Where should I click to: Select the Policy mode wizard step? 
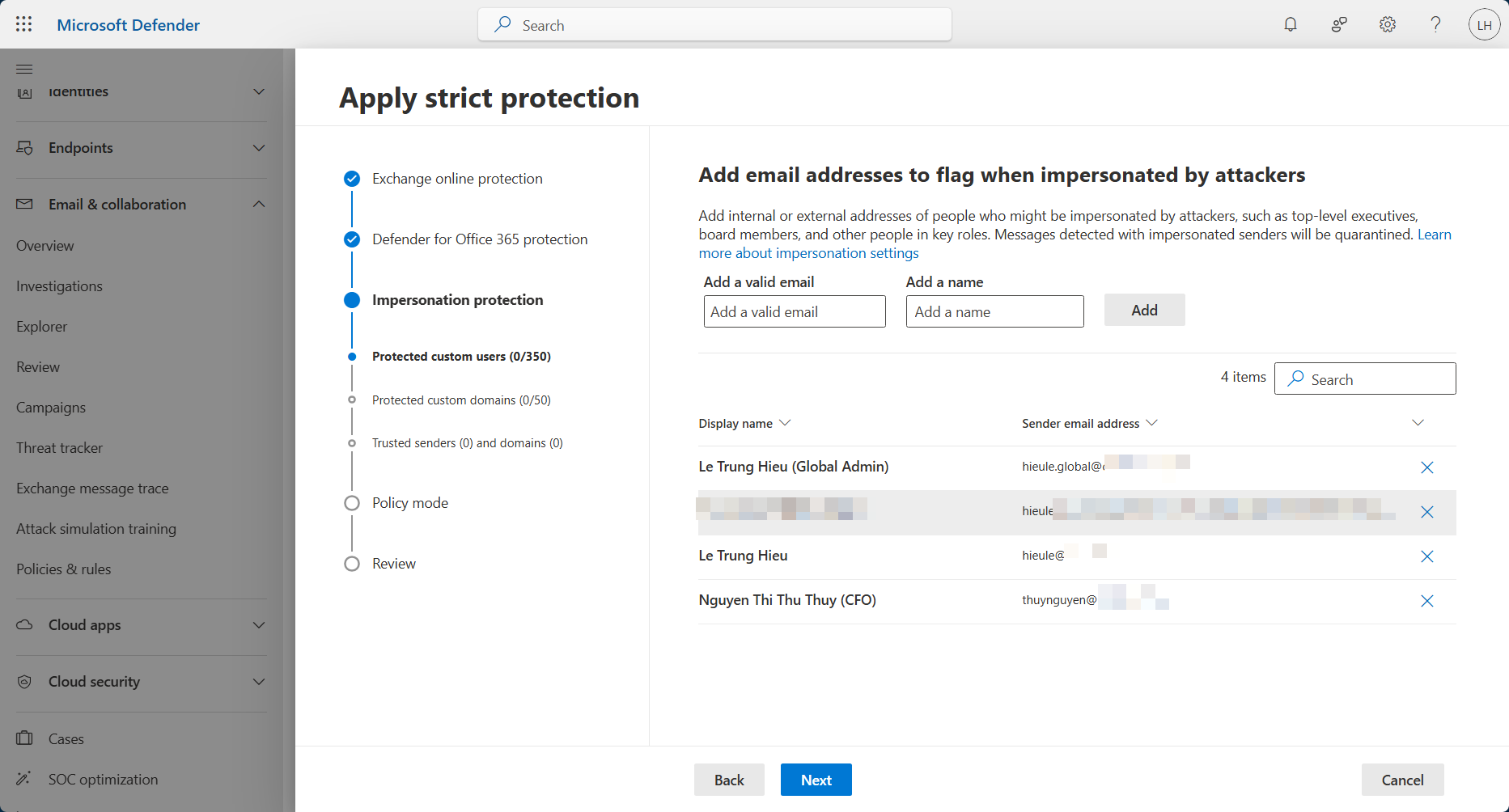coord(409,503)
